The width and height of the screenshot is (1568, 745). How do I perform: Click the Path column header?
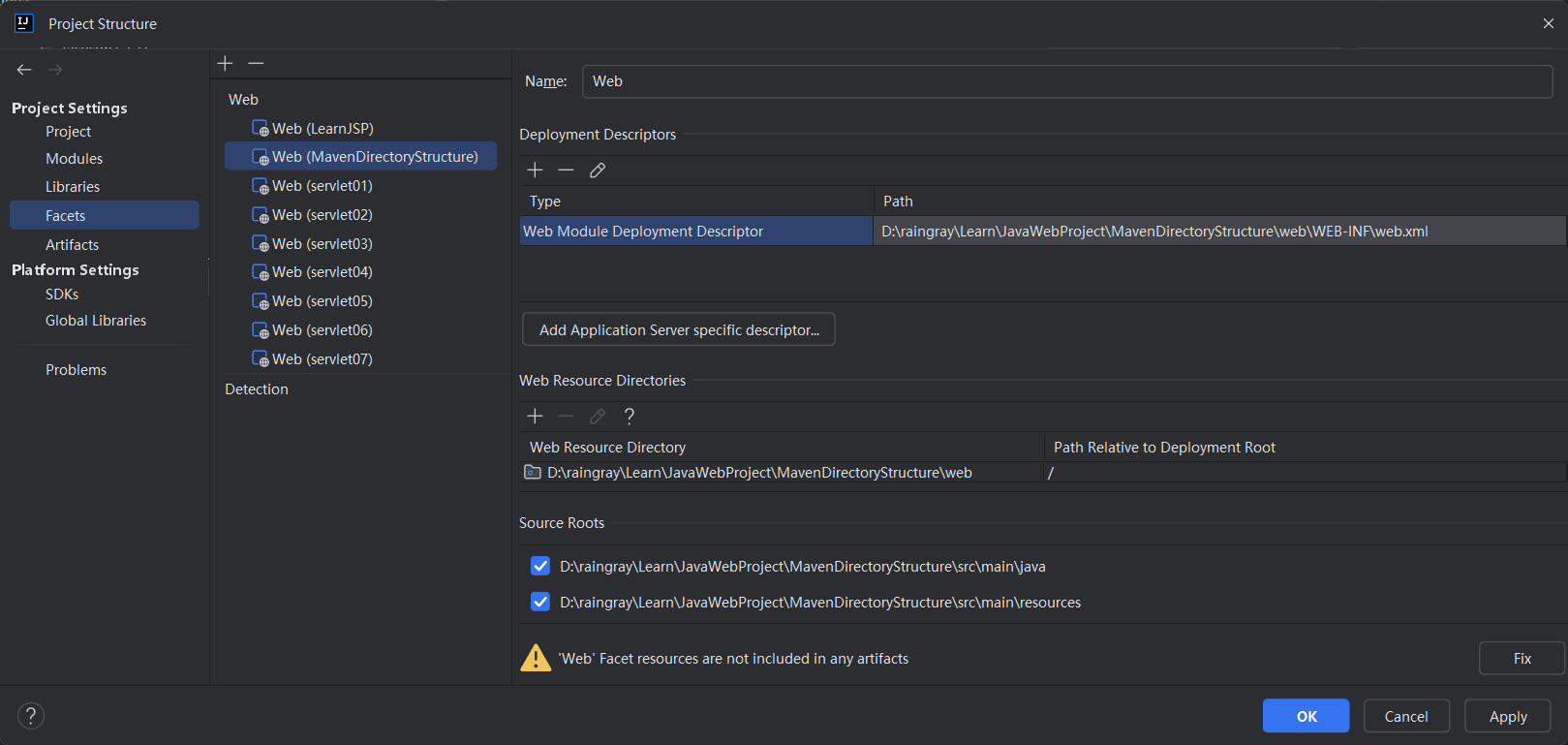1220,202
